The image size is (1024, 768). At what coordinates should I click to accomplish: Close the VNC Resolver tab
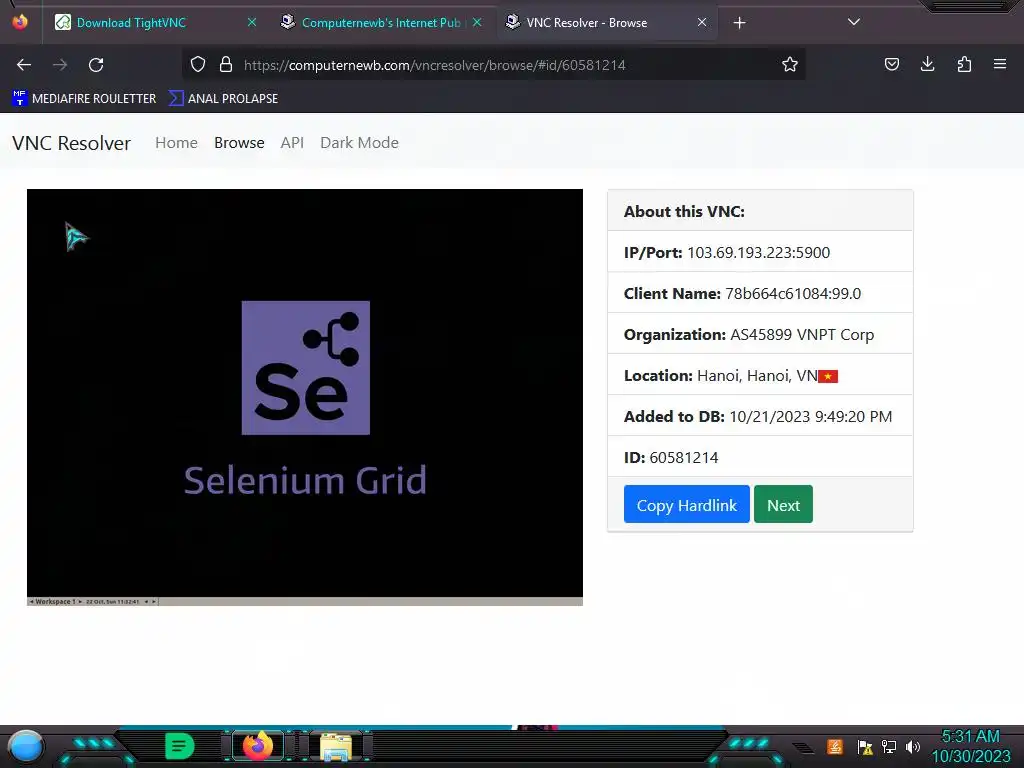pos(702,22)
